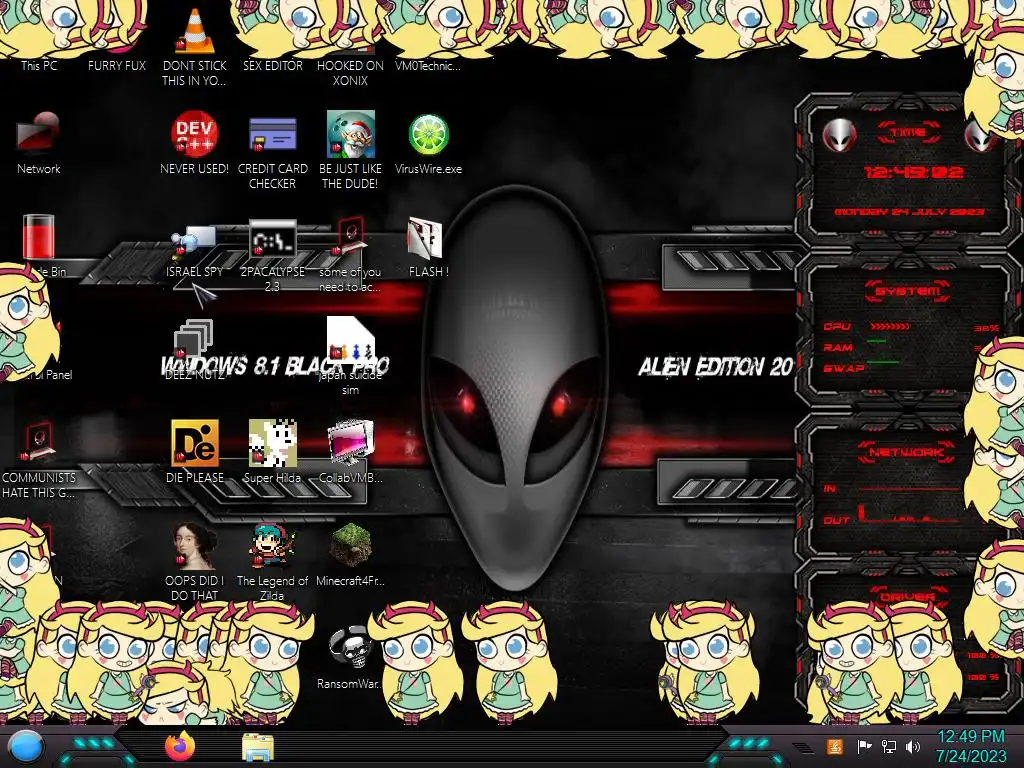Click the 'SEX EDITOR' shortcut label
The image size is (1024, 768).
click(x=272, y=65)
